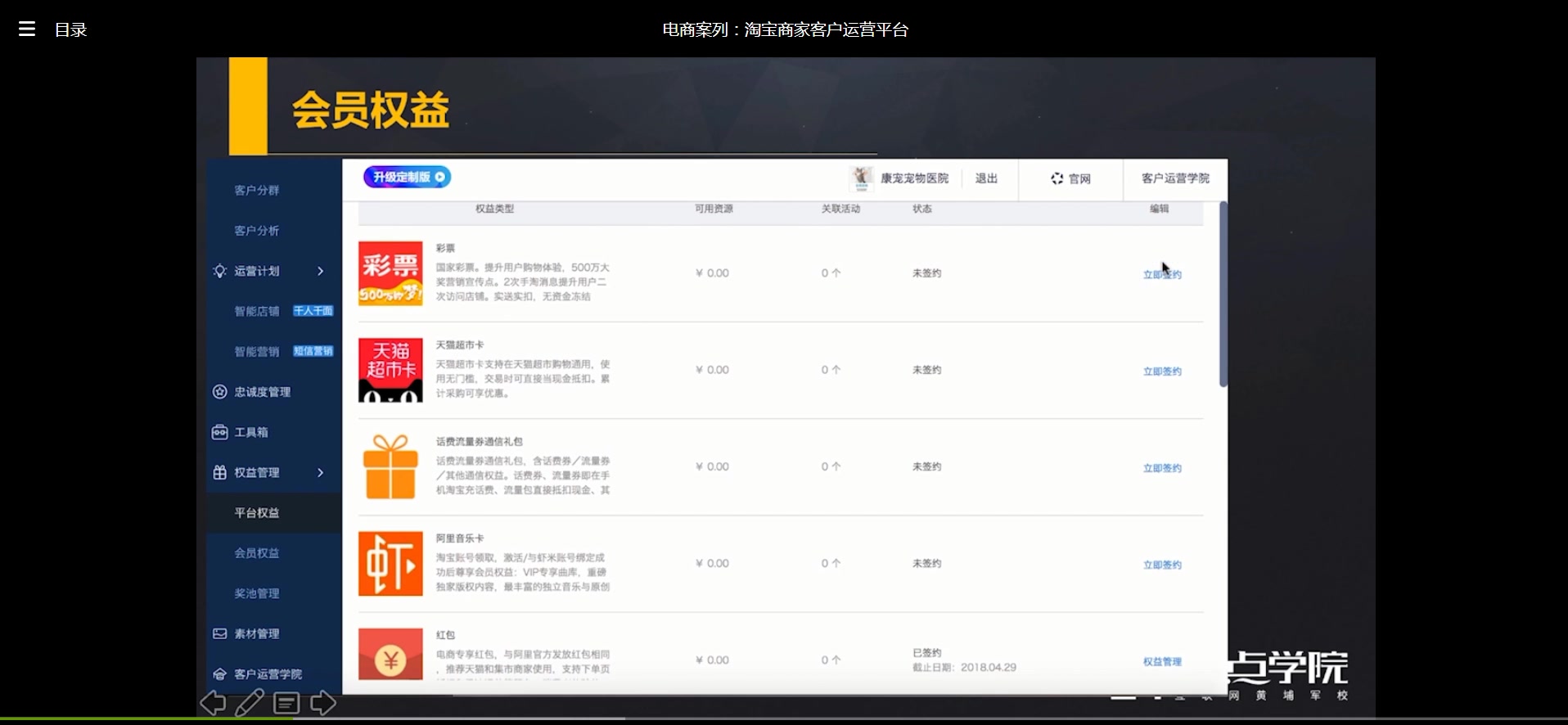Open 客户运营学院 in the top header
1568x725 pixels.
(x=1175, y=178)
